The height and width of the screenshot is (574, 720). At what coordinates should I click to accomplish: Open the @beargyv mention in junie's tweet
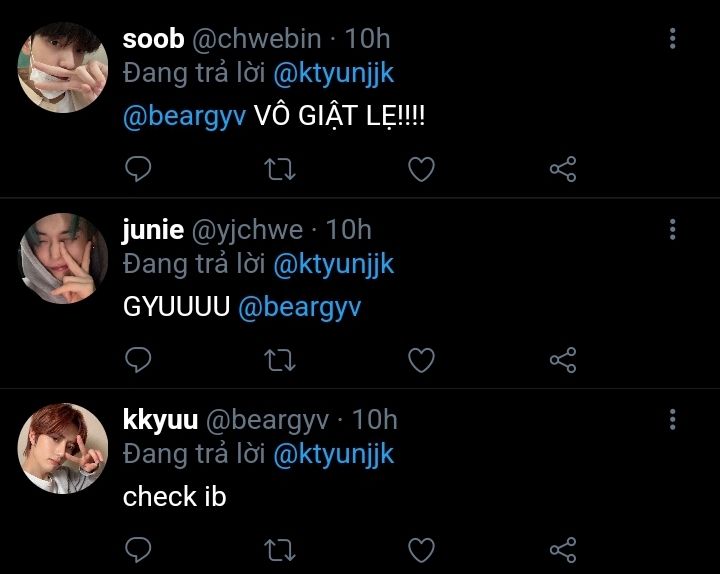pos(300,308)
